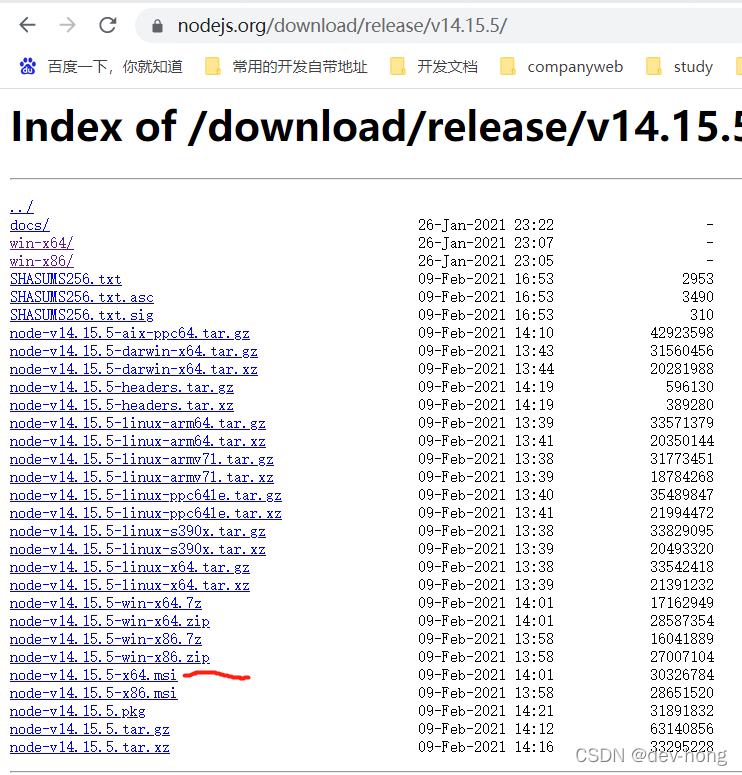Screen dimensions: 742x775
Task: Click the browser back arrow
Action: pyautogui.click(x=27, y=25)
